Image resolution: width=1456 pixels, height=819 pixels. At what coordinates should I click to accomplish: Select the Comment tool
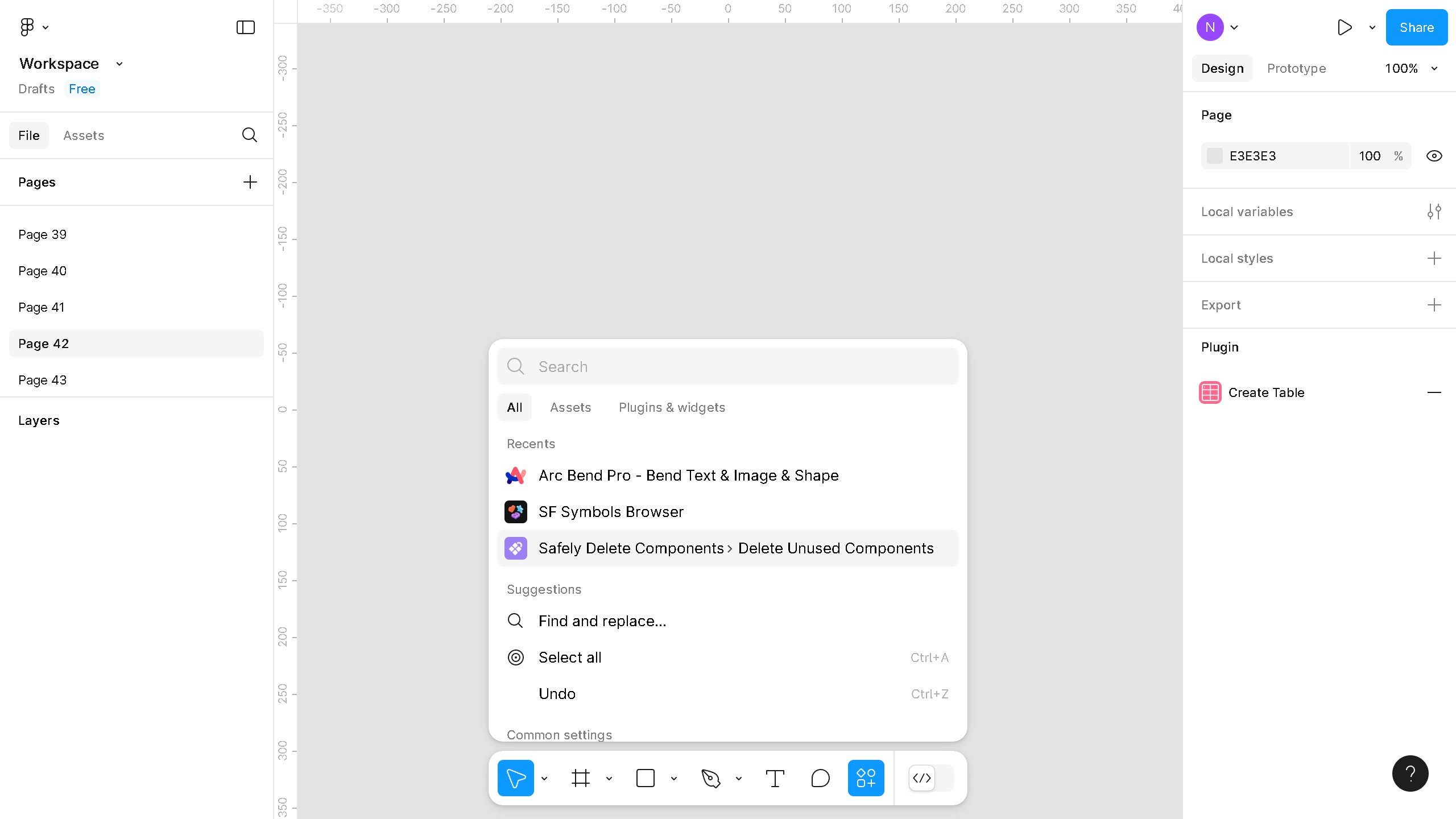(820, 777)
